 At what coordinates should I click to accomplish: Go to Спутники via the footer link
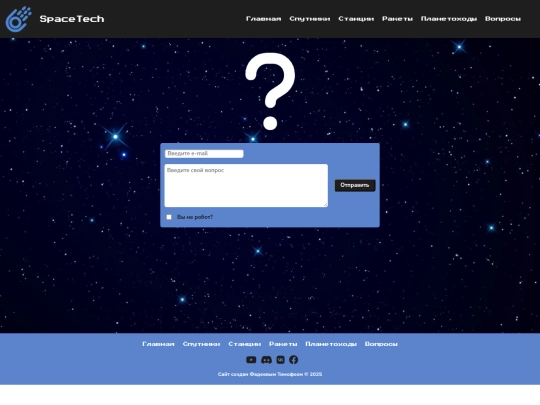point(201,344)
